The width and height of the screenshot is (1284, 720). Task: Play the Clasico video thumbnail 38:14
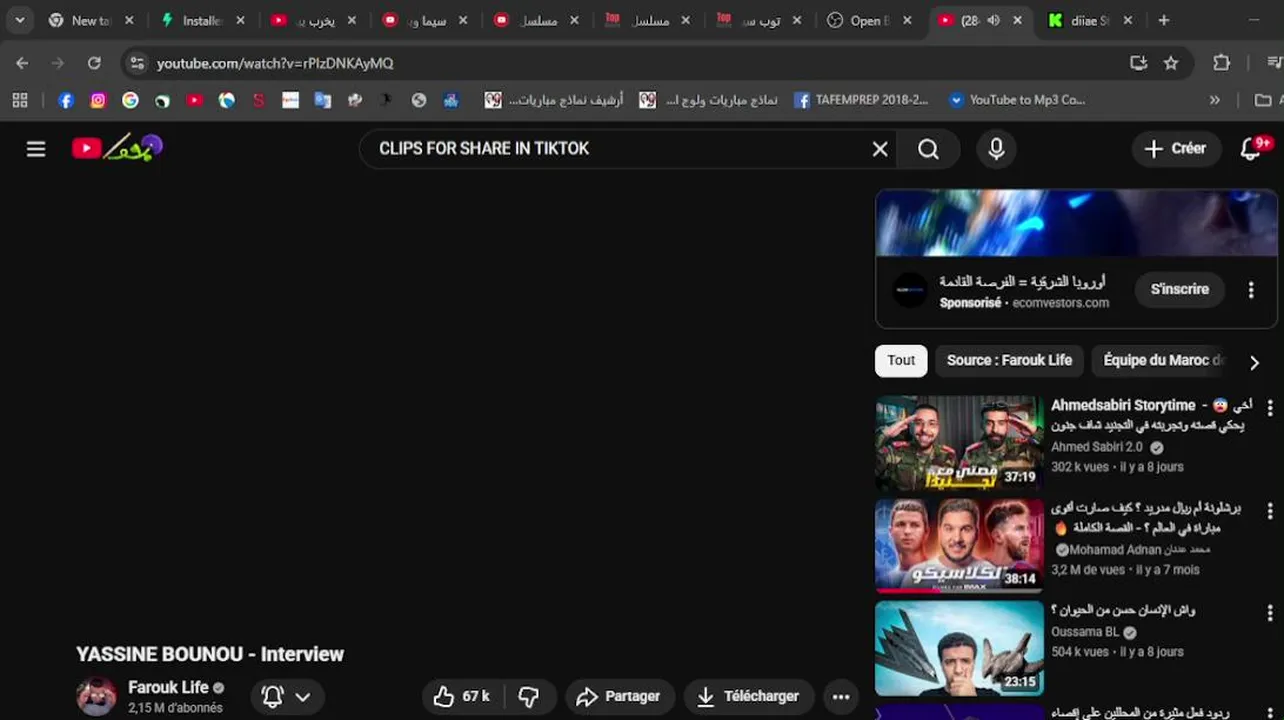(959, 546)
